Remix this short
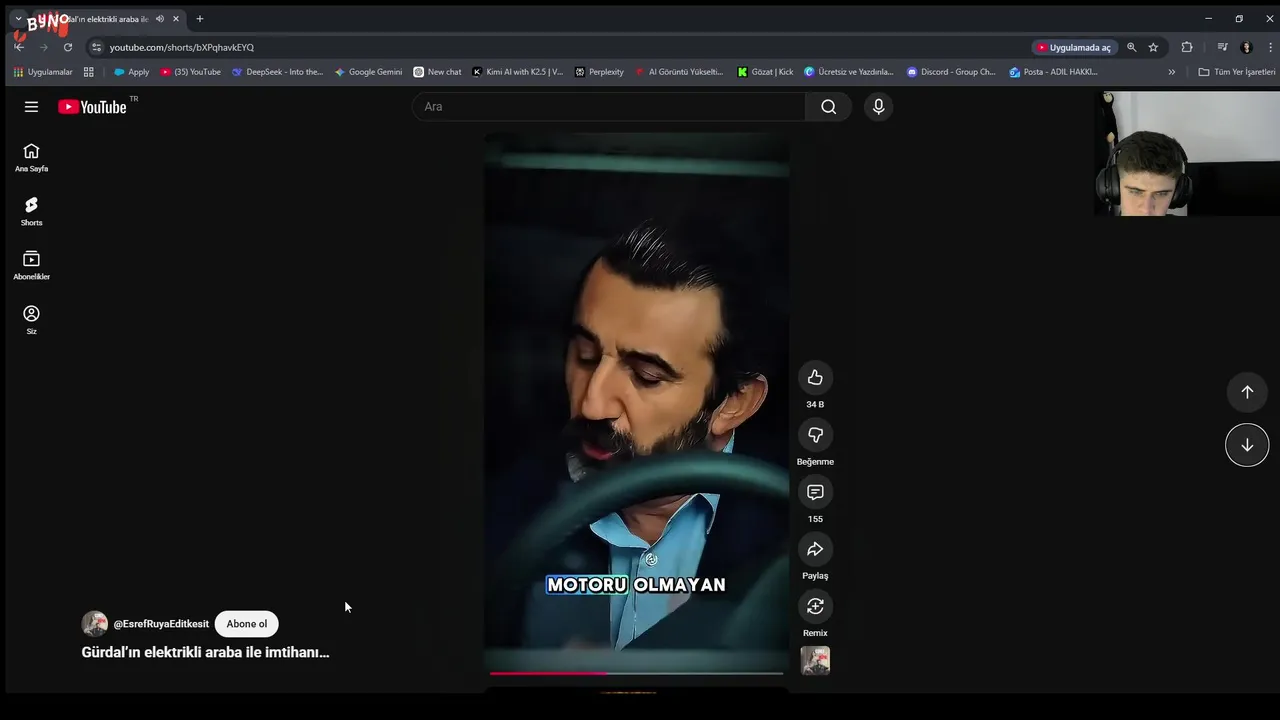 coord(815,606)
